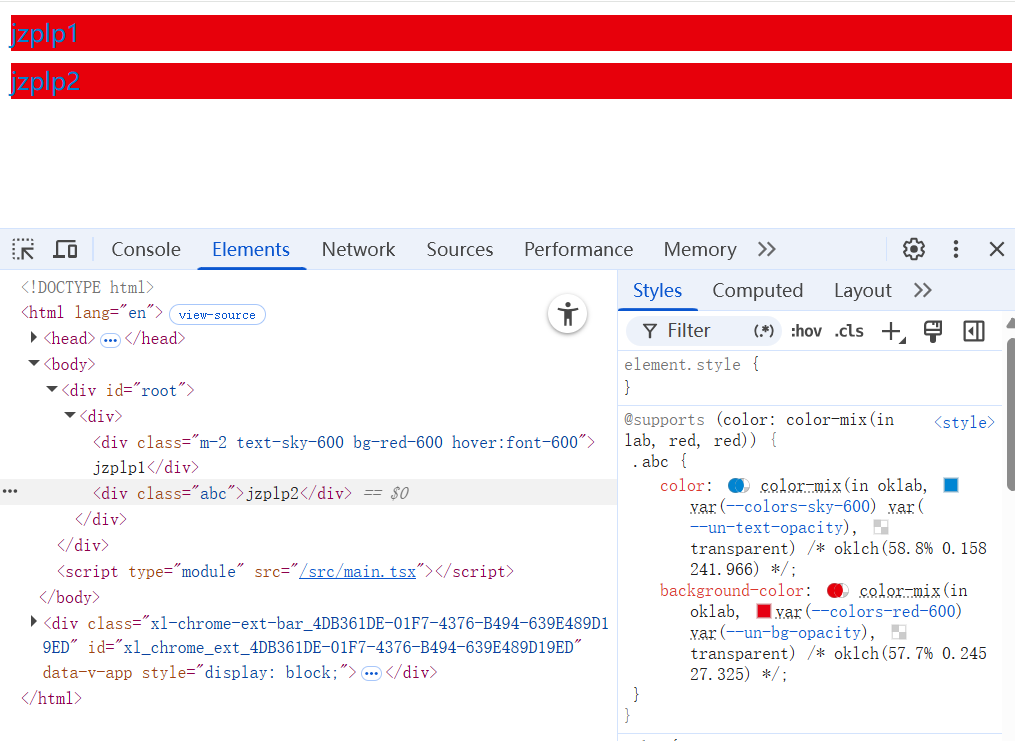This screenshot has width=1015, height=741.
Task: Open the <style> source link
Action: pos(964,423)
